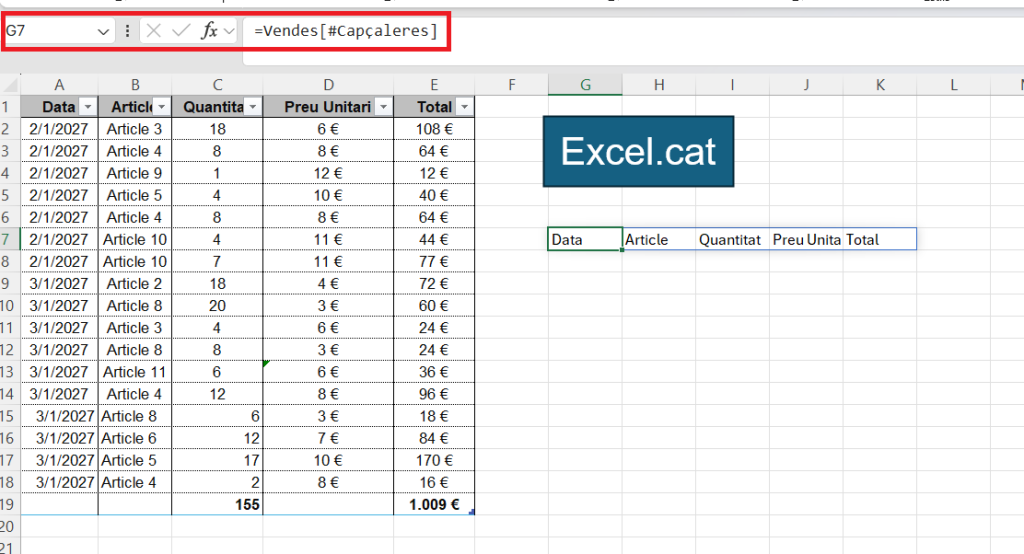Select column header G

585,85
